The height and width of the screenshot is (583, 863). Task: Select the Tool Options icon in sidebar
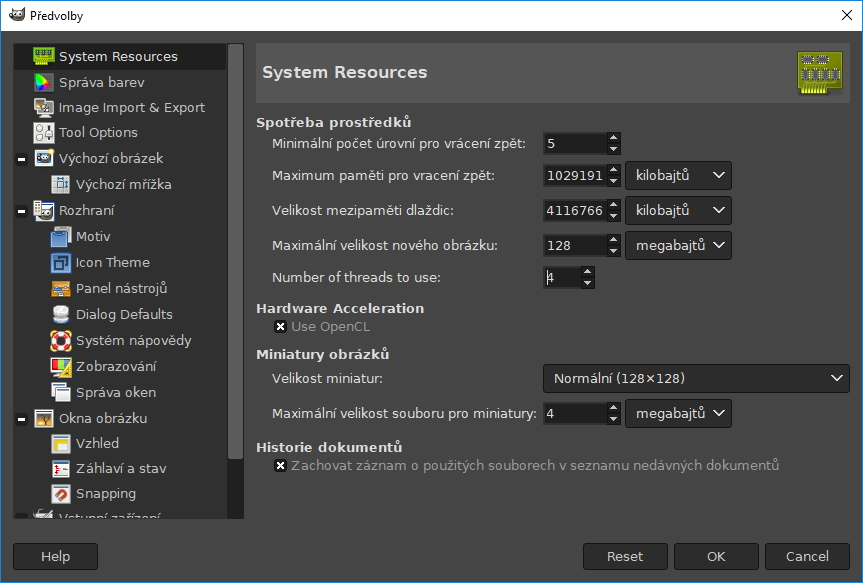pyautogui.click(x=43, y=132)
